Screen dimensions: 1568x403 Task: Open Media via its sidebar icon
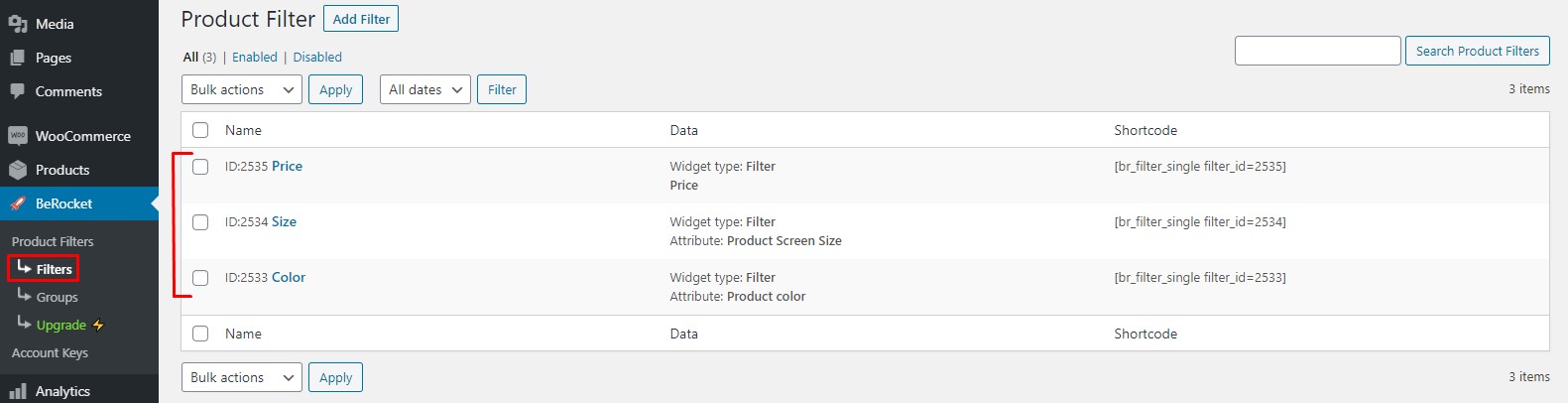click(17, 24)
